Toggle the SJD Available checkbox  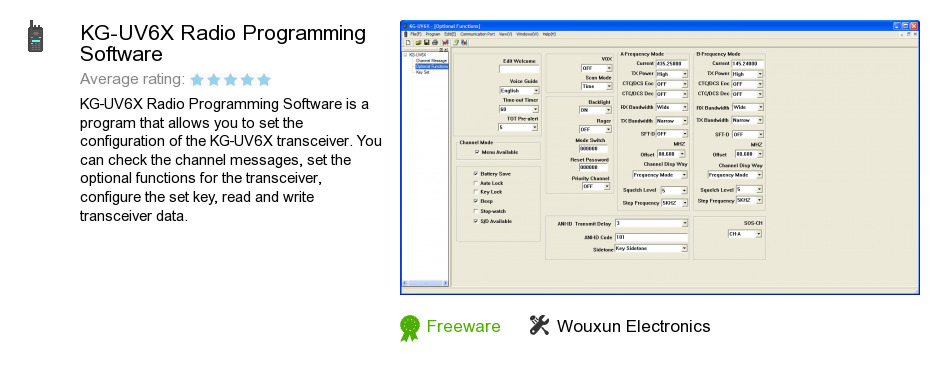click(475, 221)
